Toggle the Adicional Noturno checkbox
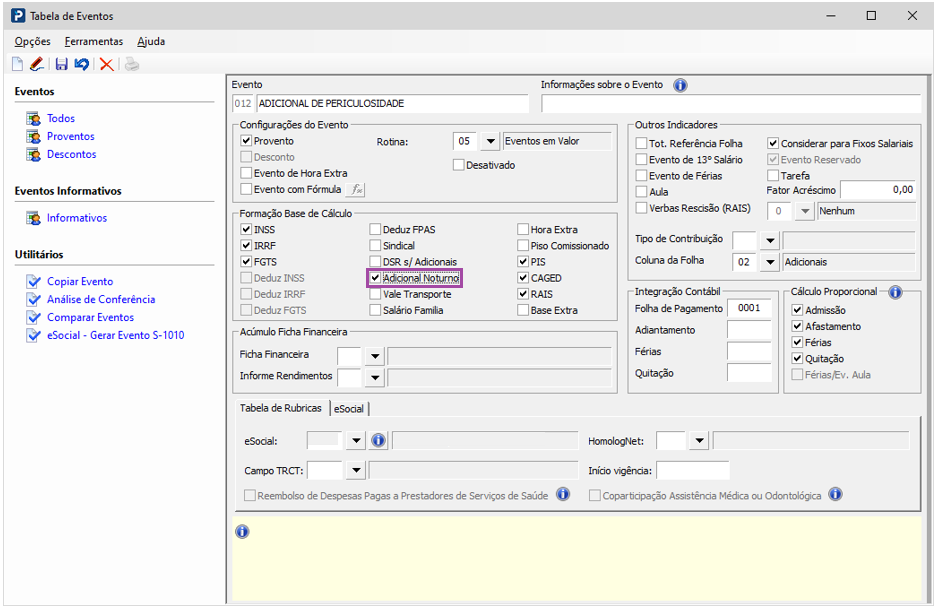Image resolution: width=937 pixels, height=609 pixels. 376,278
